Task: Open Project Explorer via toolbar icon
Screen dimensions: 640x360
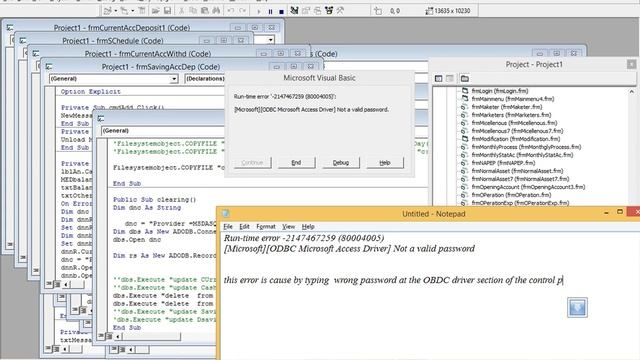Action: (294, 11)
